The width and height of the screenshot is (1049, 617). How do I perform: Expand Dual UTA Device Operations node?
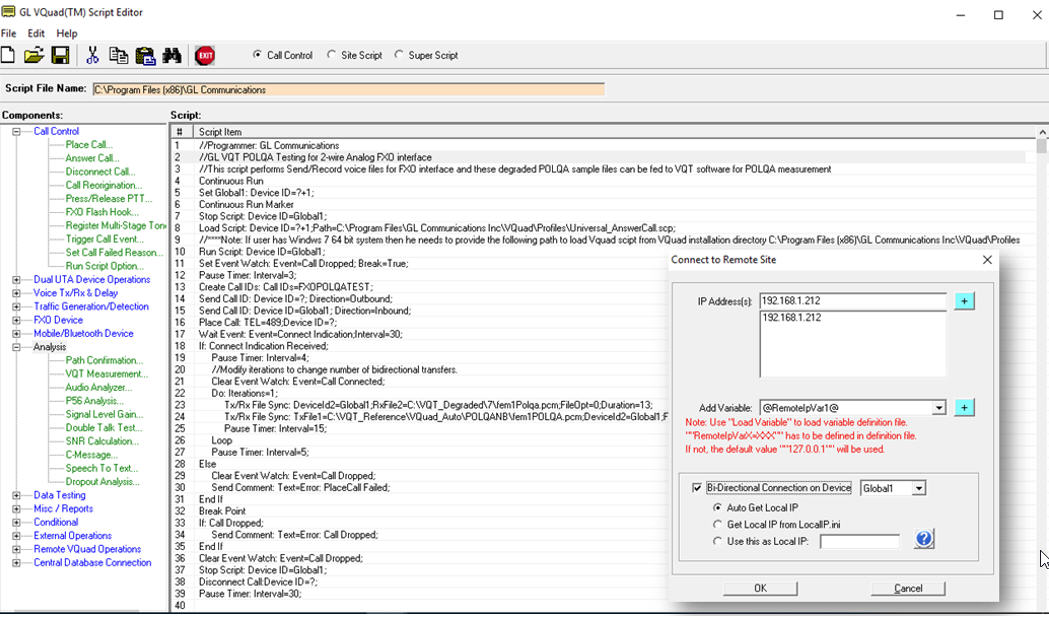17,280
